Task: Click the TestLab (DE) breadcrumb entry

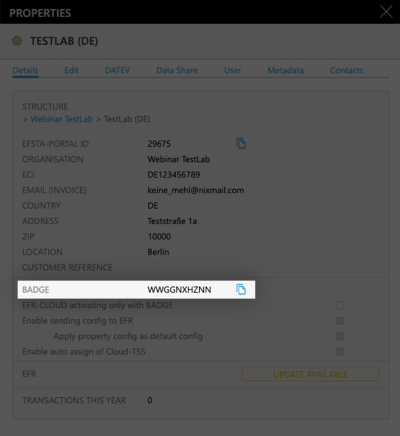Action: coord(127,119)
